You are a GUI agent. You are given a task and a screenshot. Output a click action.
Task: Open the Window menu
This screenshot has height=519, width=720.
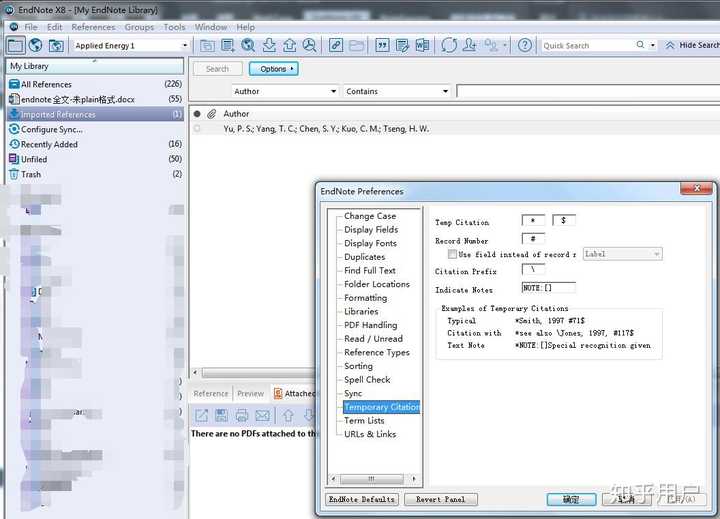tap(211, 27)
